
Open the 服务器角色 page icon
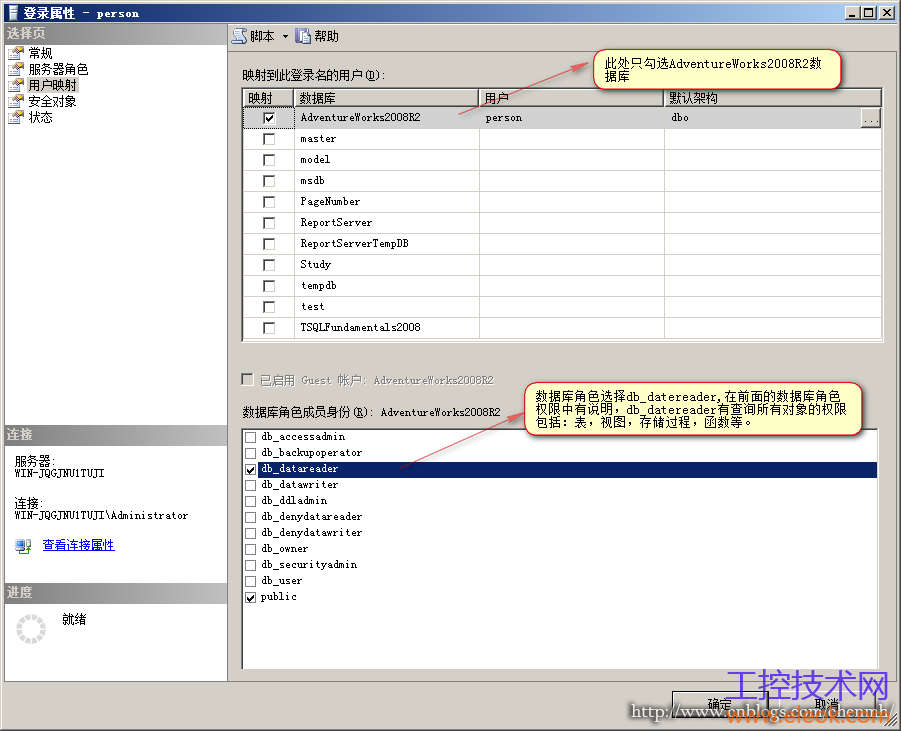16,70
